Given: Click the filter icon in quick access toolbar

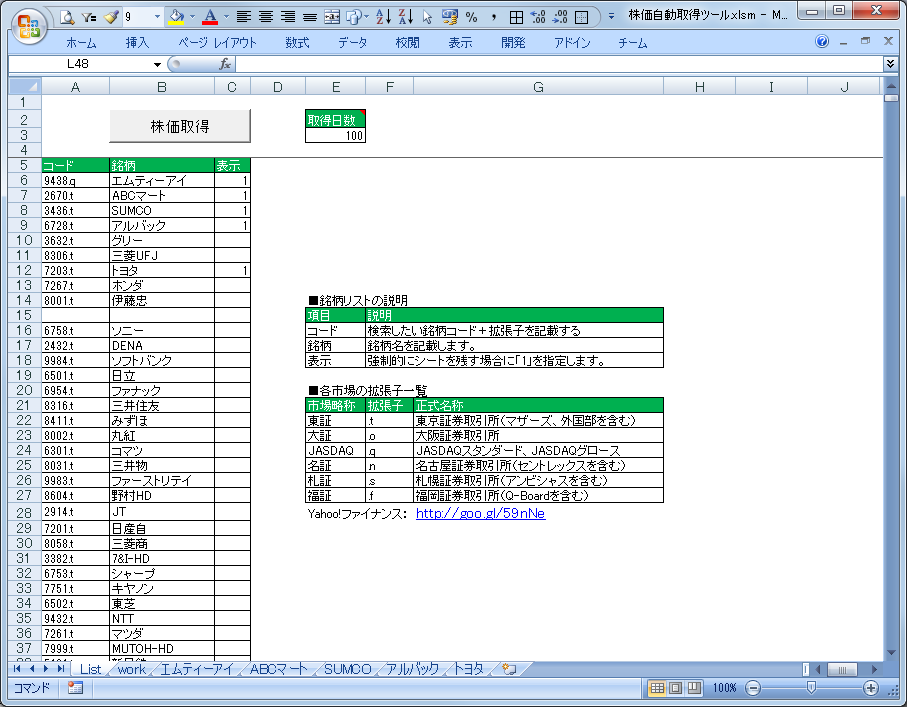Looking at the screenshot, I should click(89, 17).
